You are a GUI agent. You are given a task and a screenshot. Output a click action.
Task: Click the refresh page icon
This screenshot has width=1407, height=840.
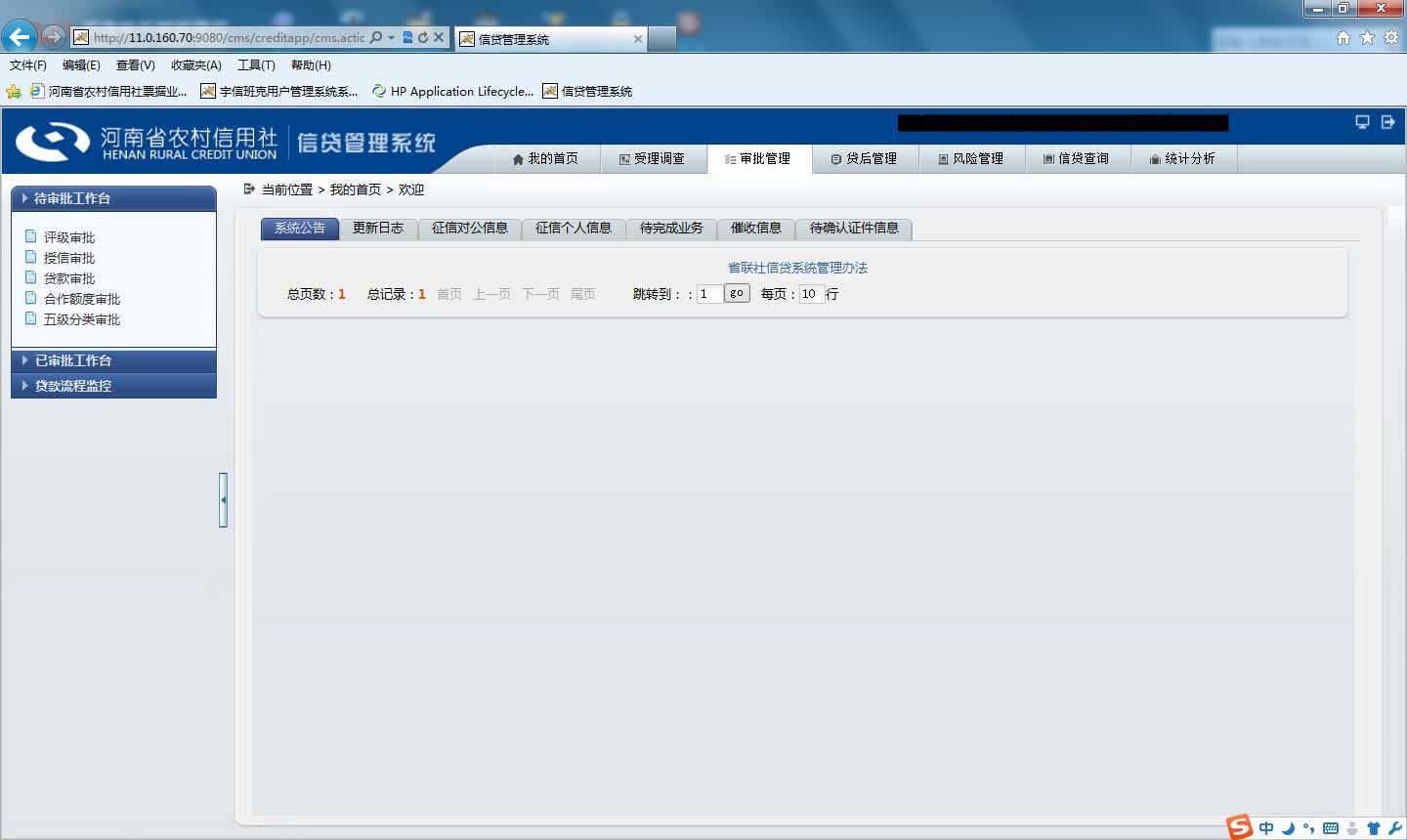[x=423, y=37]
